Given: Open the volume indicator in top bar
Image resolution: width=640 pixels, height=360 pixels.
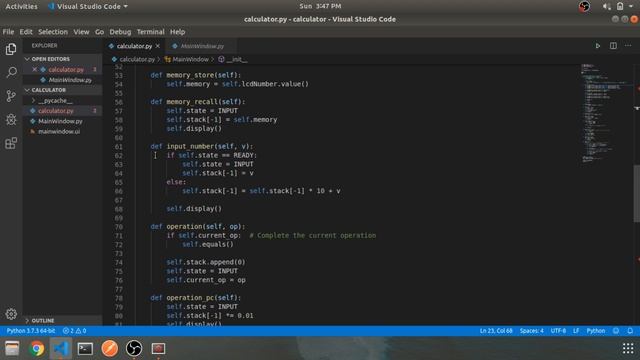Looking at the screenshot, I should pyautogui.click(x=606, y=6).
